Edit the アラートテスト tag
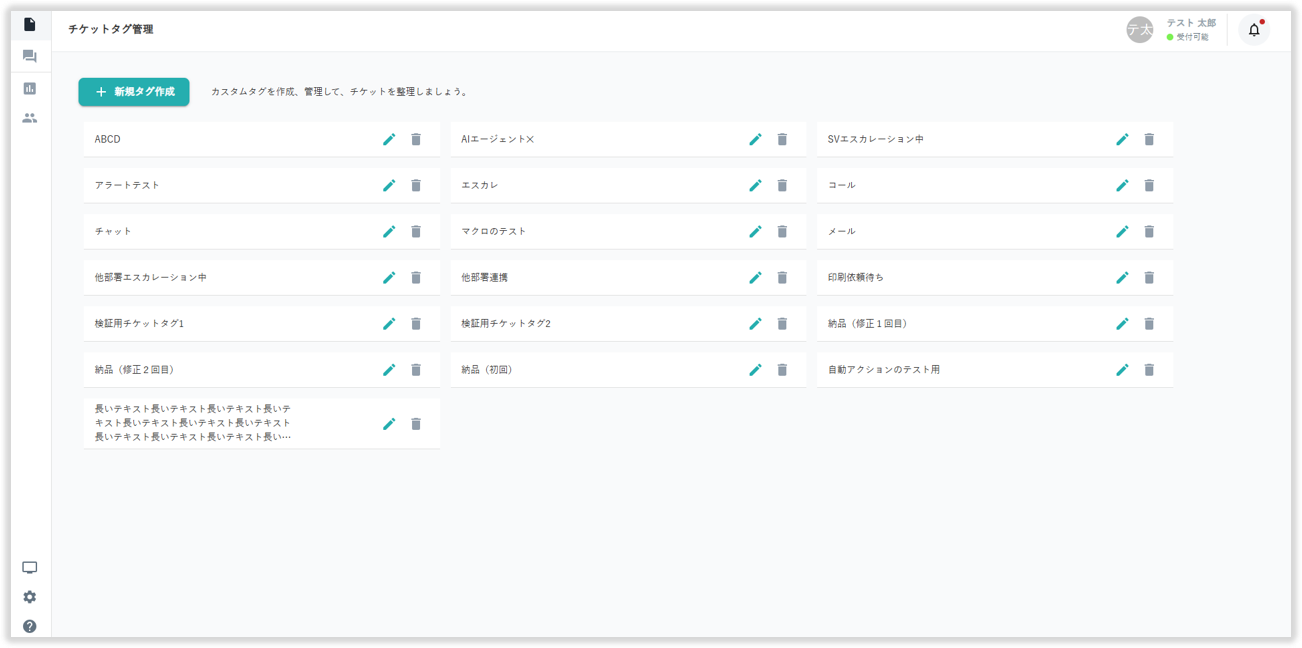1302x648 pixels. [x=389, y=185]
